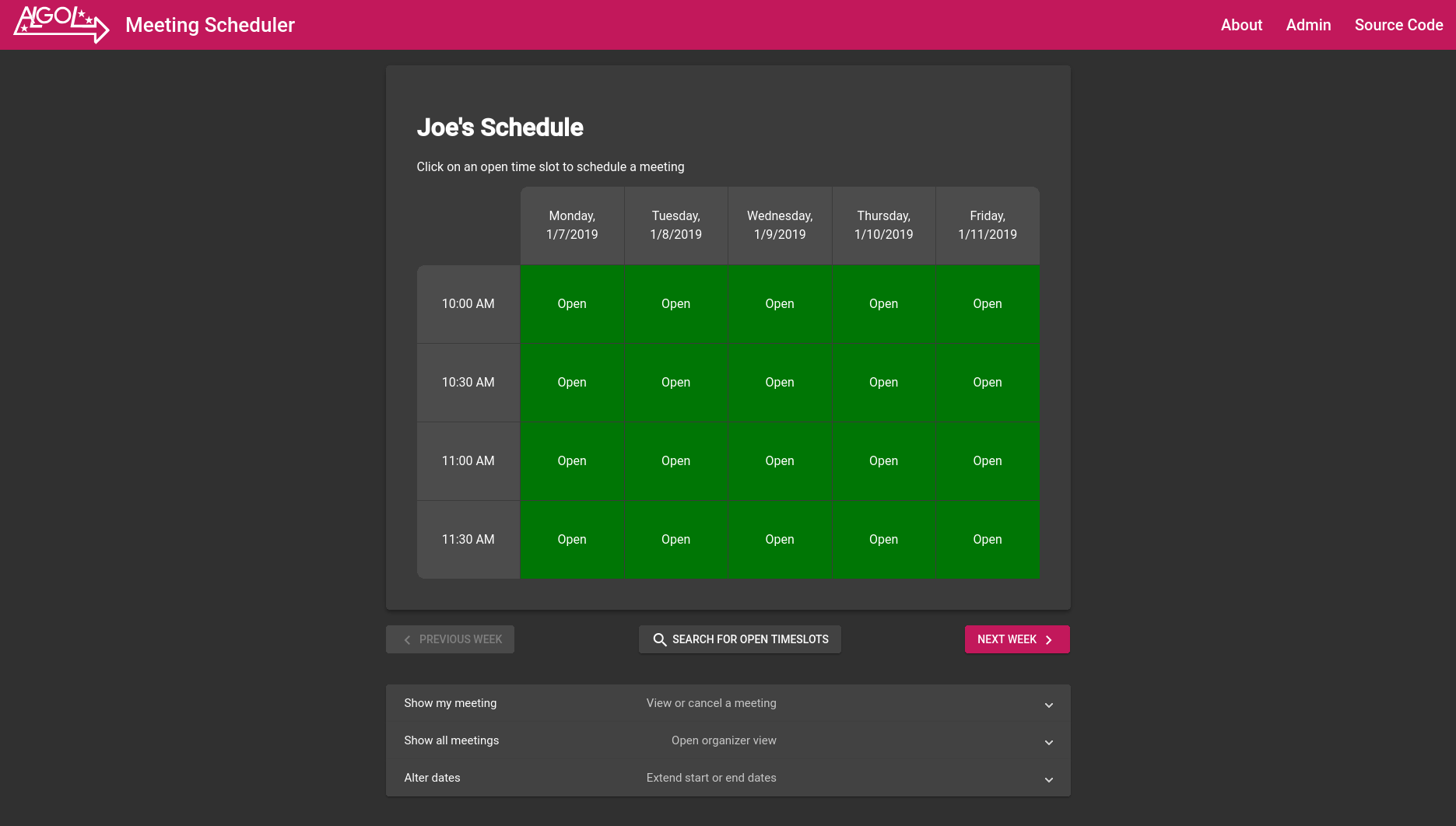The width and height of the screenshot is (1456, 826).
Task: Book the Wednesday 11:00 AM open slot
Action: coord(780,461)
